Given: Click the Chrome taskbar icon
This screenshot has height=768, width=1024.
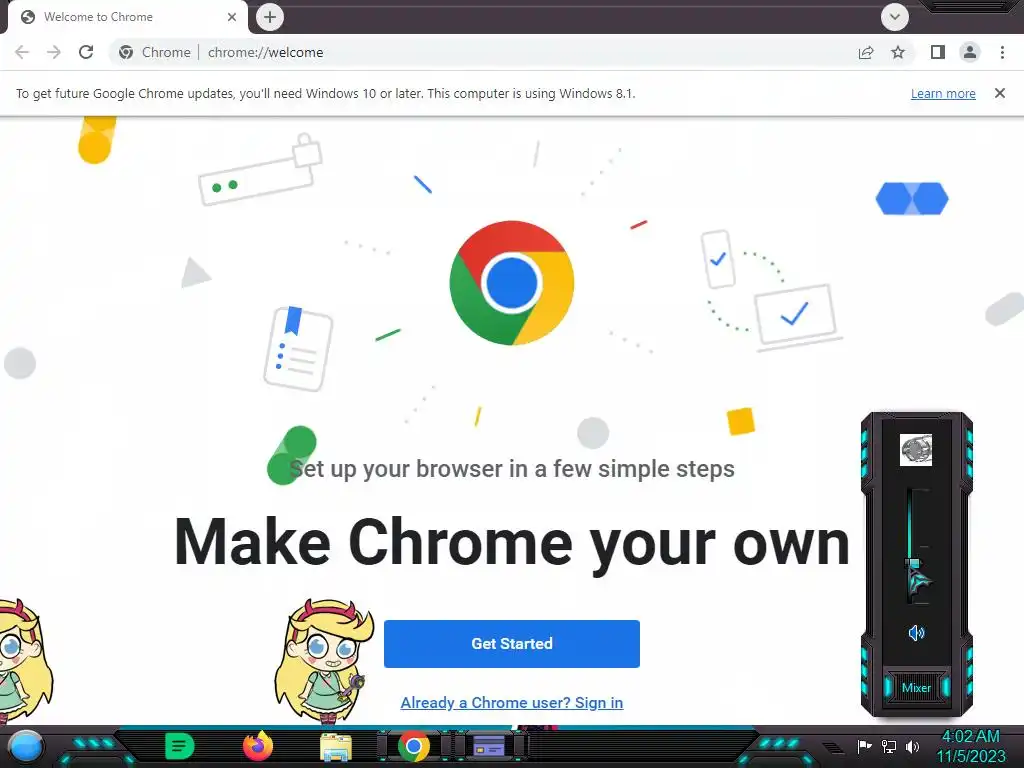Looking at the screenshot, I should pos(413,746).
